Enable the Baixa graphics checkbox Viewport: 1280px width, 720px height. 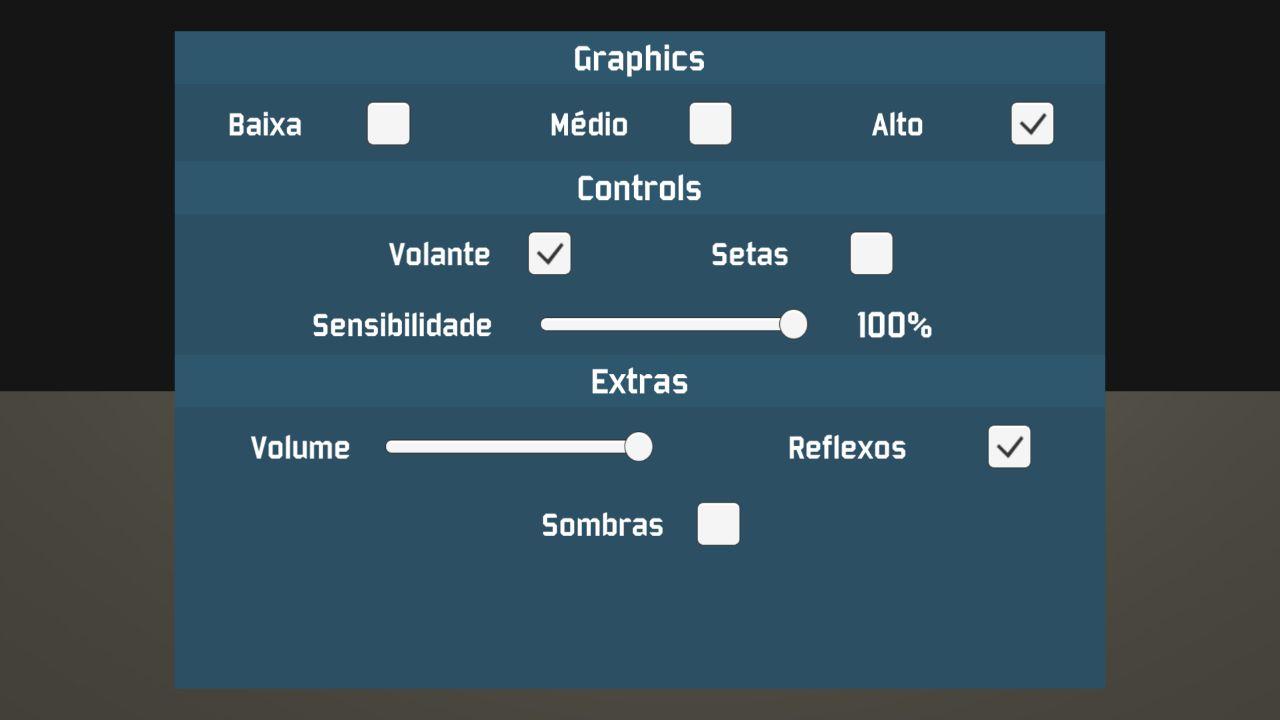coord(388,124)
